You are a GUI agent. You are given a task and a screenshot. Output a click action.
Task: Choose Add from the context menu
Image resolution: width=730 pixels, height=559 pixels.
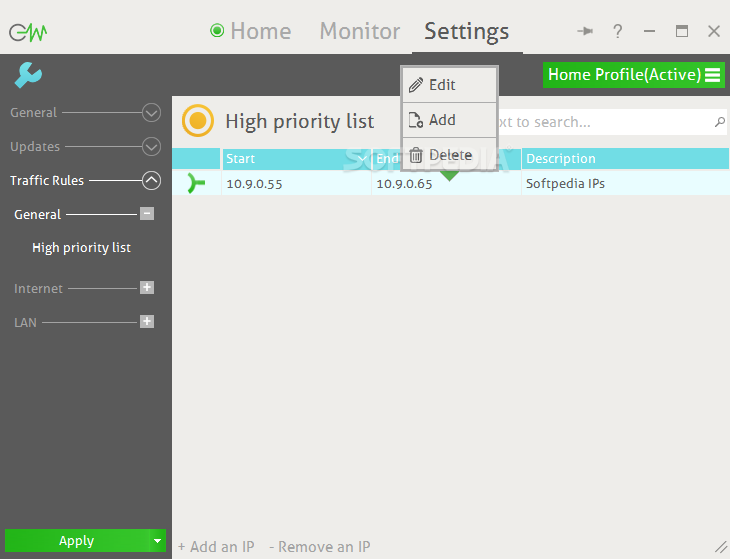tap(449, 120)
